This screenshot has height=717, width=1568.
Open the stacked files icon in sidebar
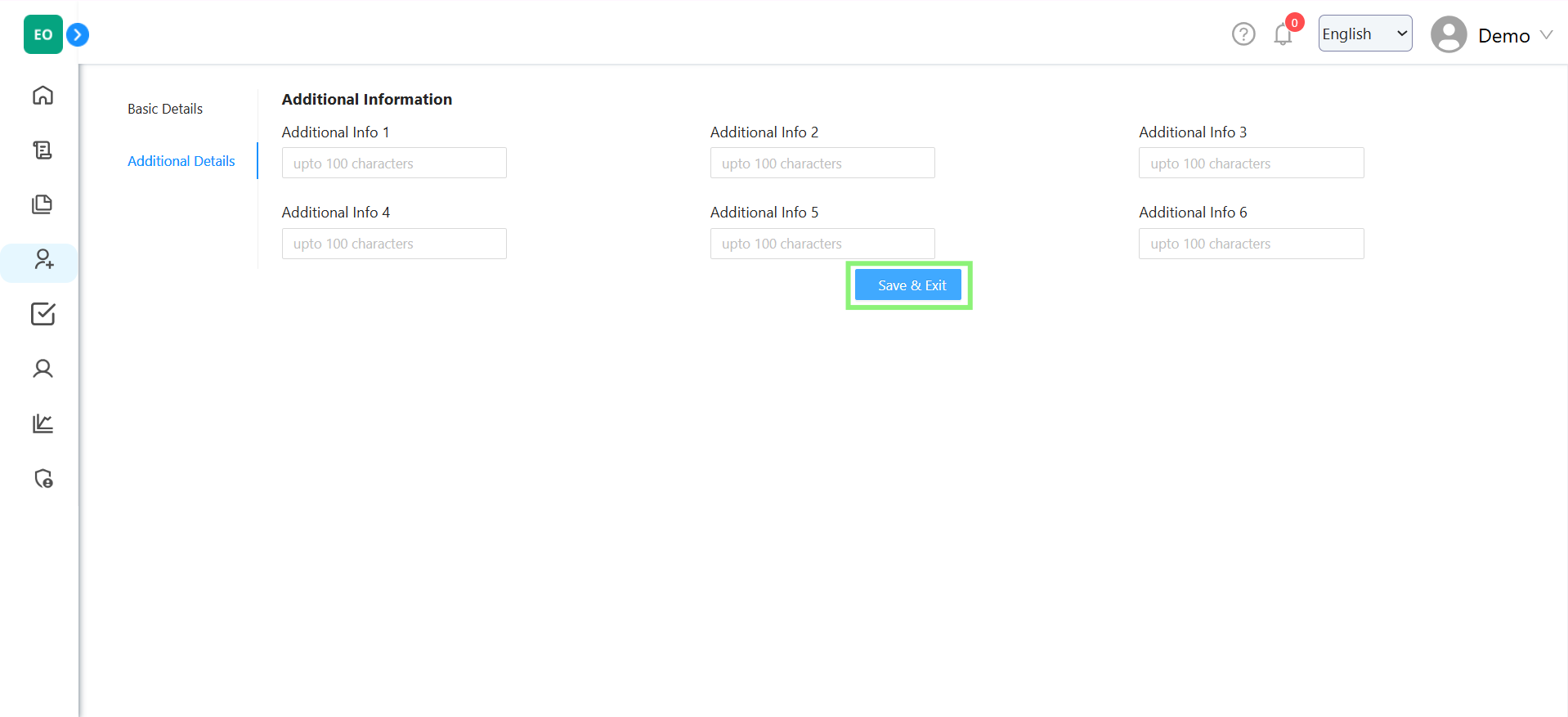(x=43, y=204)
